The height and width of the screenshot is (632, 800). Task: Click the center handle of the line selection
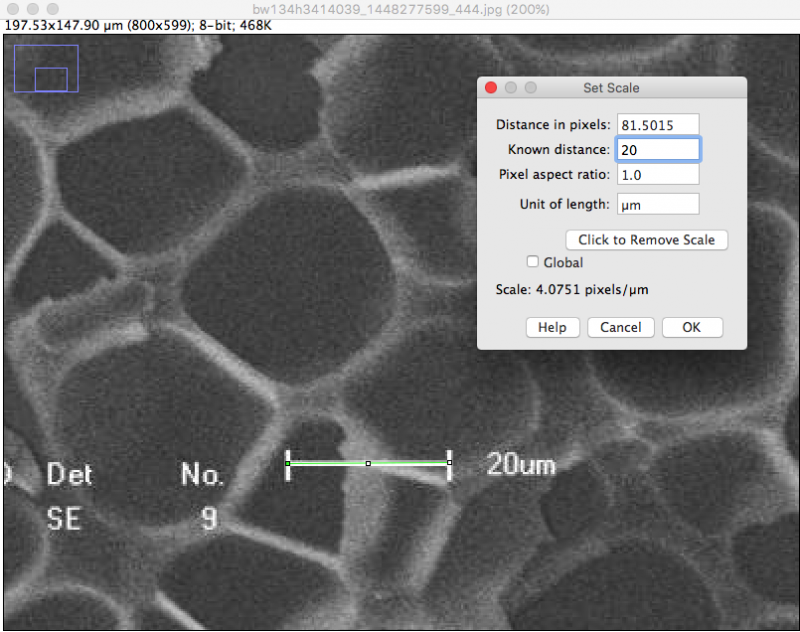click(368, 464)
